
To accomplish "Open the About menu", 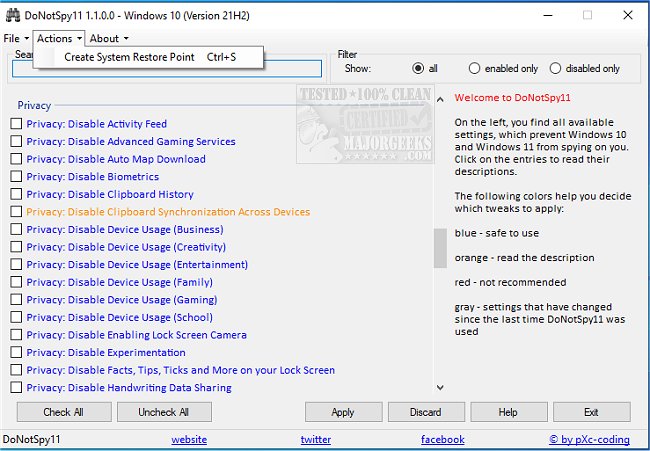I will pos(109,39).
